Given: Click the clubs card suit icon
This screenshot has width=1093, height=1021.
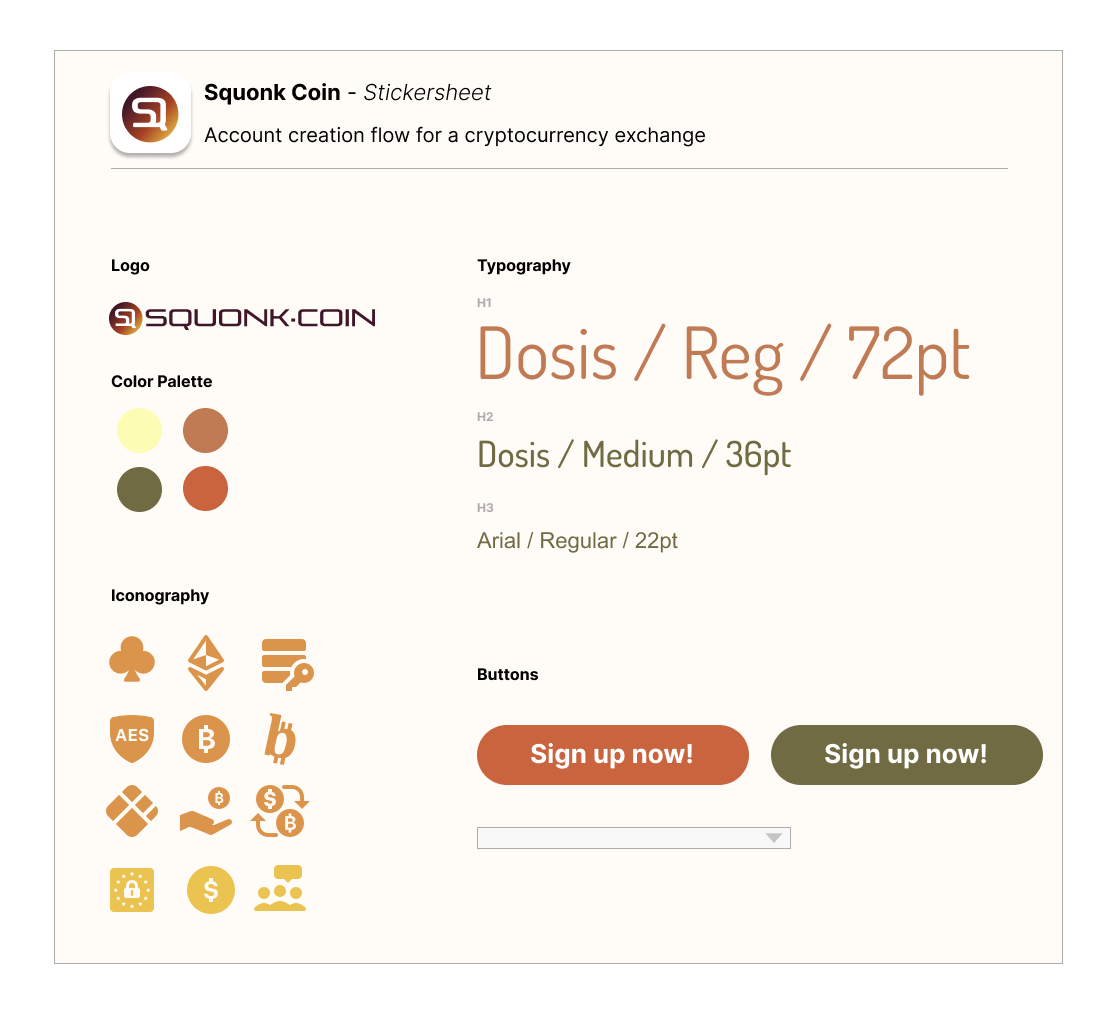Looking at the screenshot, I should 132,659.
